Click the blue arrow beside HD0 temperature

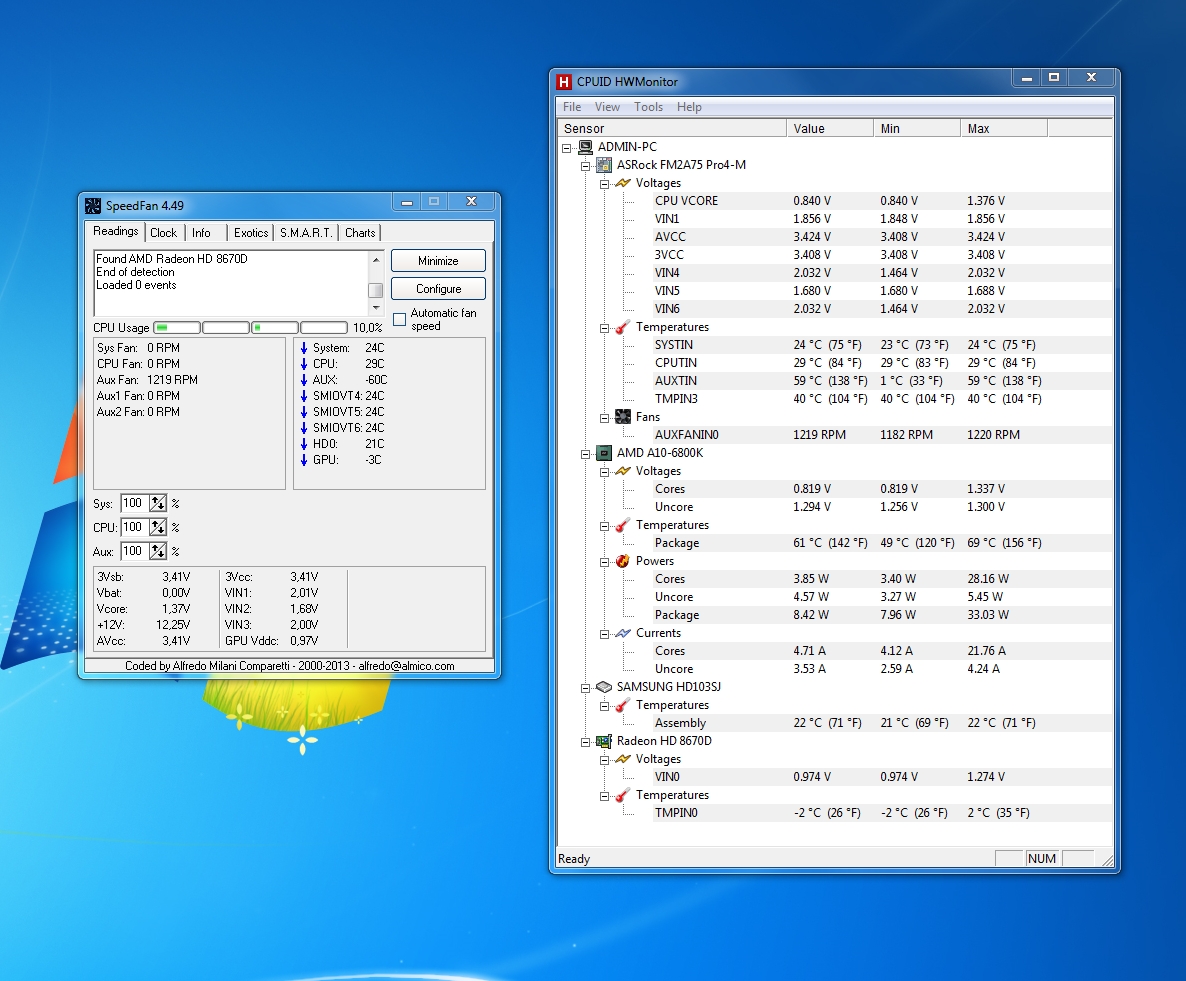pyautogui.click(x=304, y=444)
